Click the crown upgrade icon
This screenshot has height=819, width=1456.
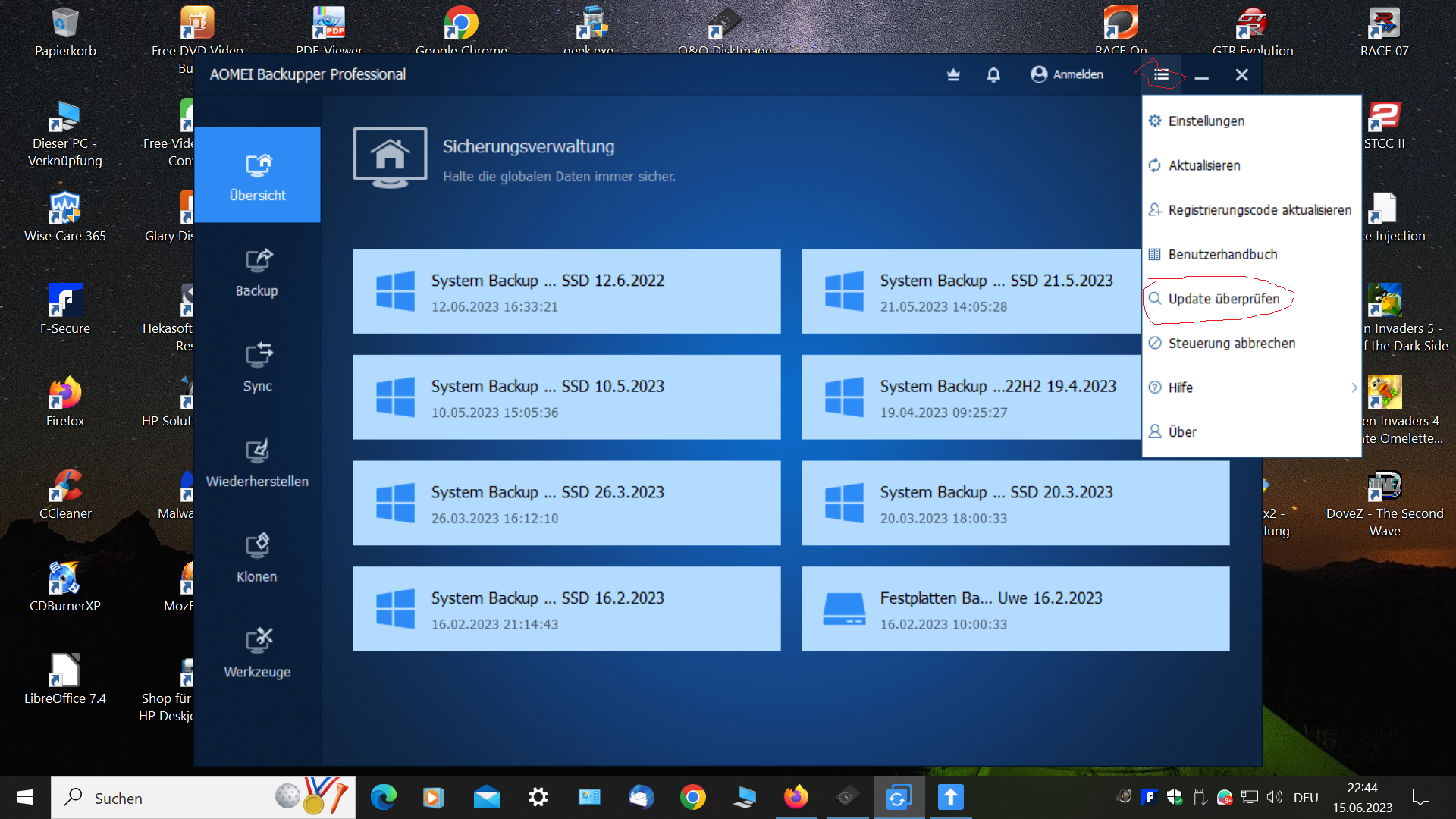pyautogui.click(x=953, y=74)
